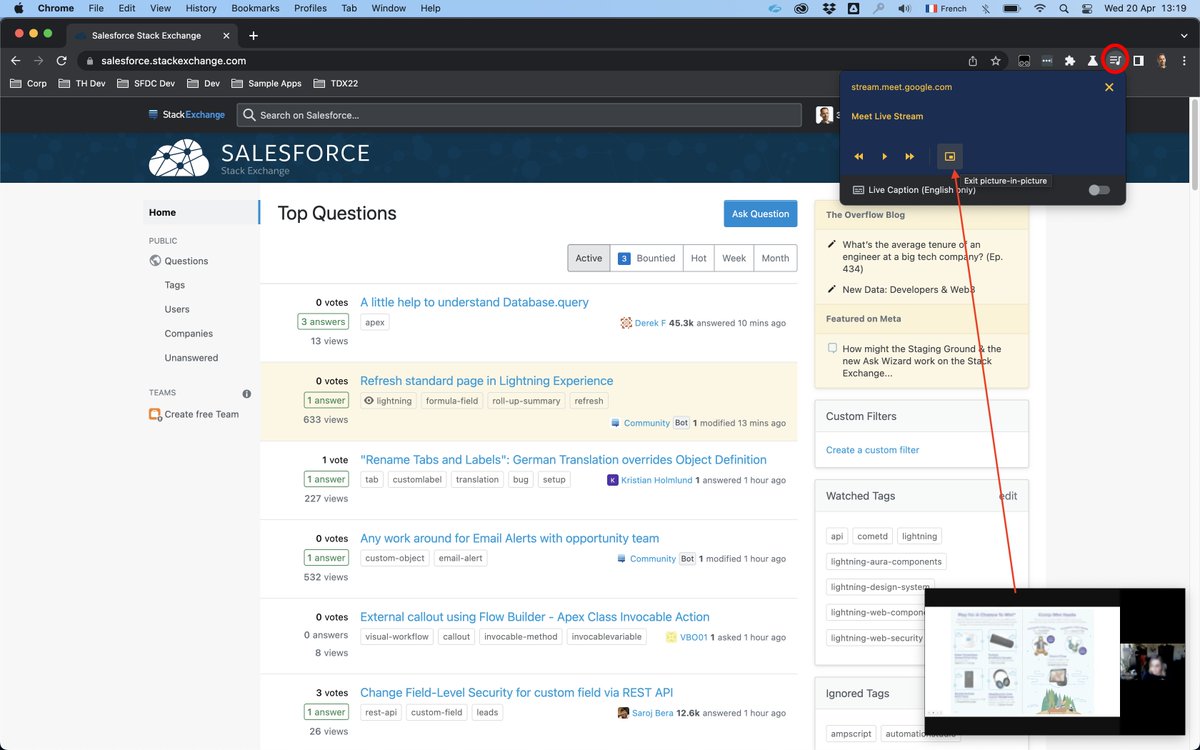Open the Profiles menu in menu bar
The width and height of the screenshot is (1200, 750).
(x=310, y=8)
